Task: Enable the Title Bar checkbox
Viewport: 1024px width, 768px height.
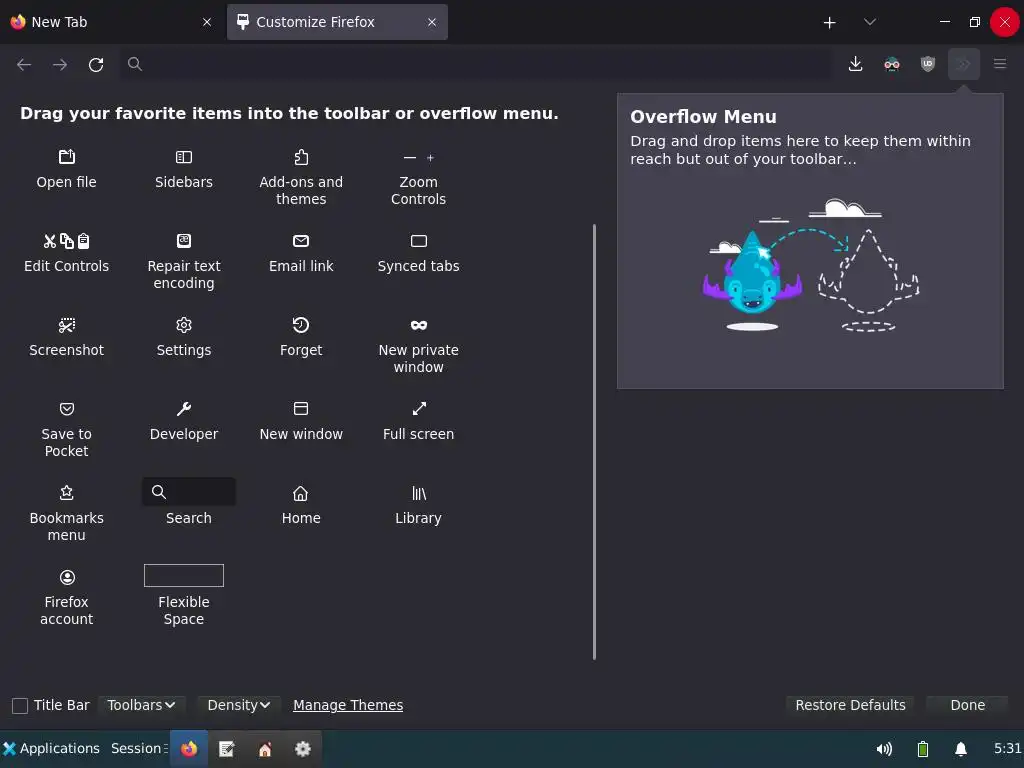Action: click(20, 705)
